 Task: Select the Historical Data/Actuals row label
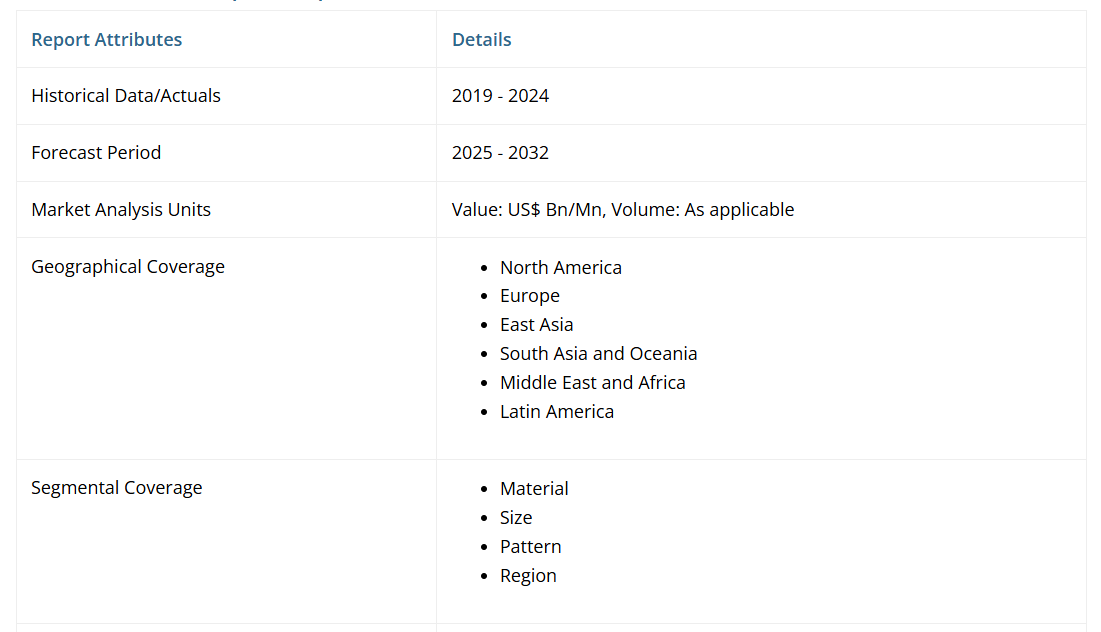[125, 96]
